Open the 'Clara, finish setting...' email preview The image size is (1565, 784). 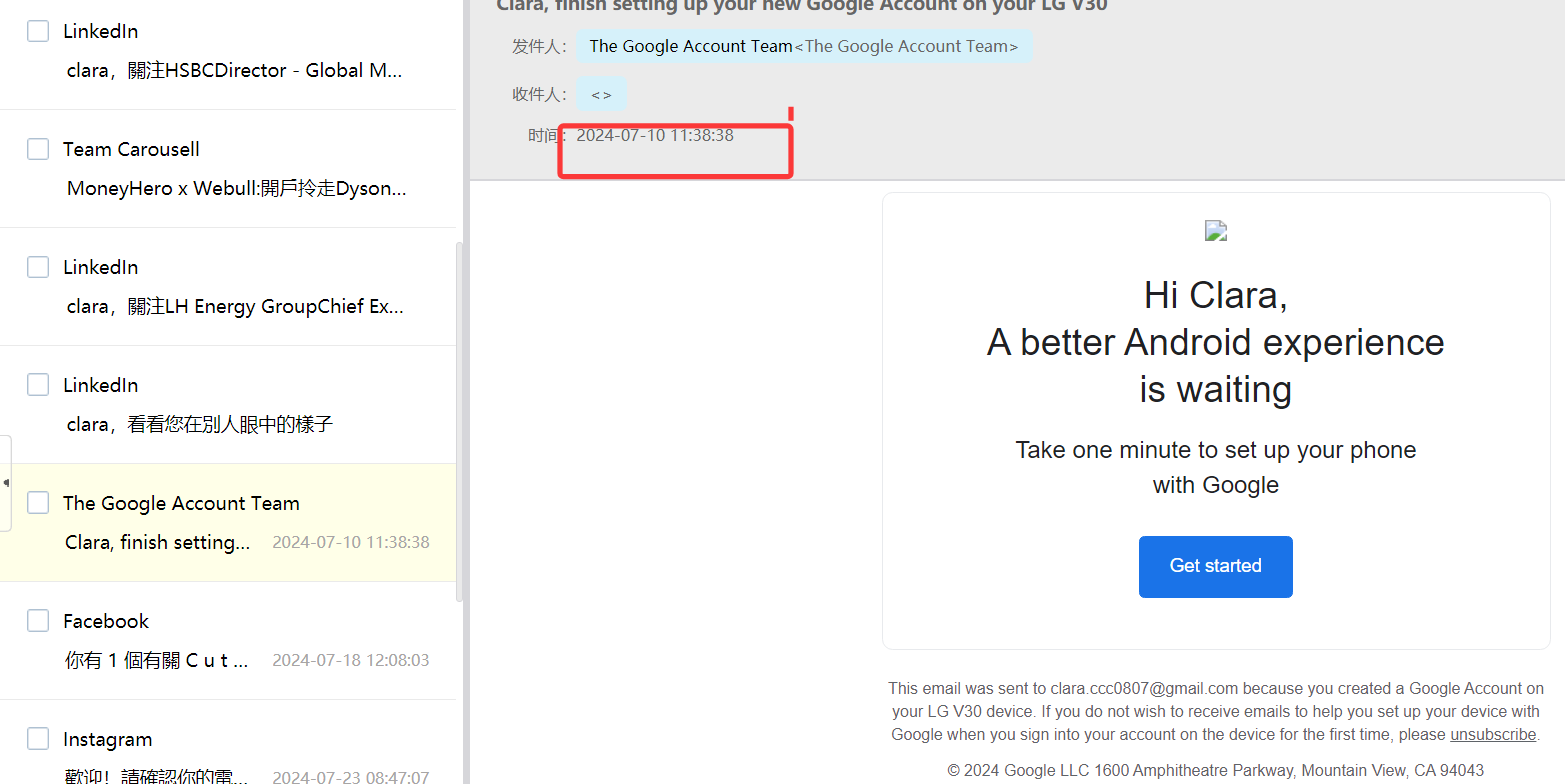pyautogui.click(x=158, y=542)
